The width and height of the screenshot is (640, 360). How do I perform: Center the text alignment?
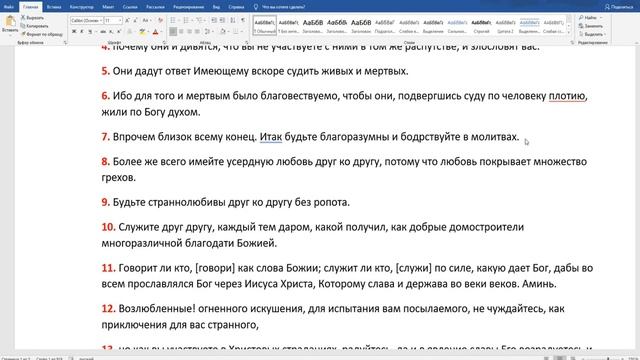click(181, 31)
